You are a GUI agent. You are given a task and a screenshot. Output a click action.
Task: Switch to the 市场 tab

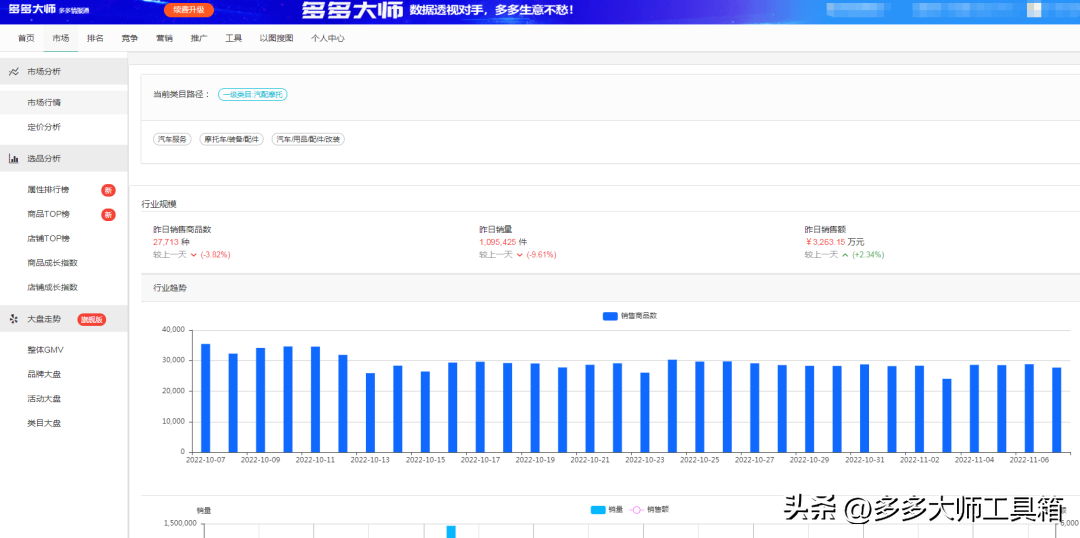(61, 39)
